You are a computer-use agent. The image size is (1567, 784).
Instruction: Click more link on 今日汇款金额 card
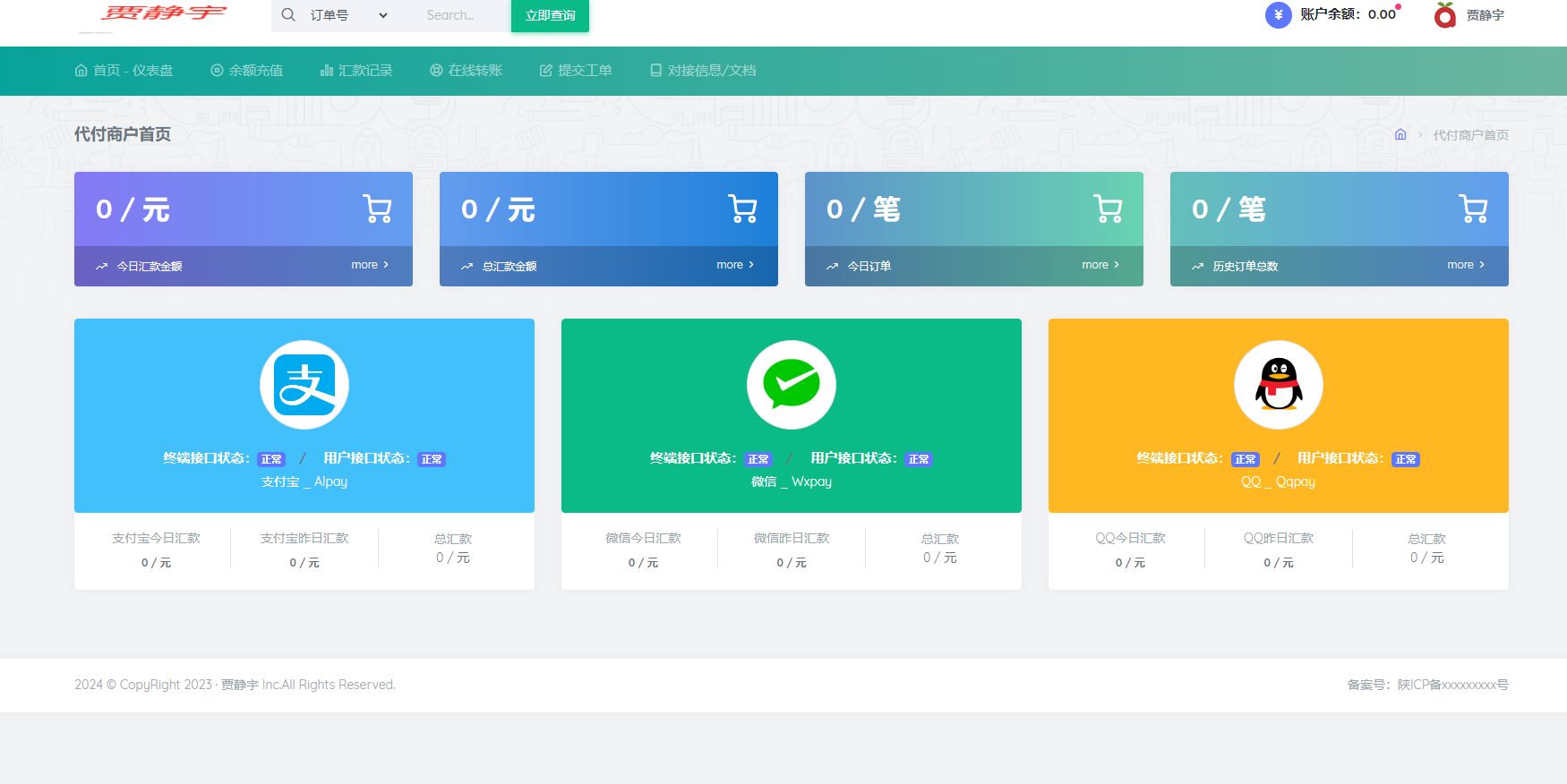click(x=370, y=265)
